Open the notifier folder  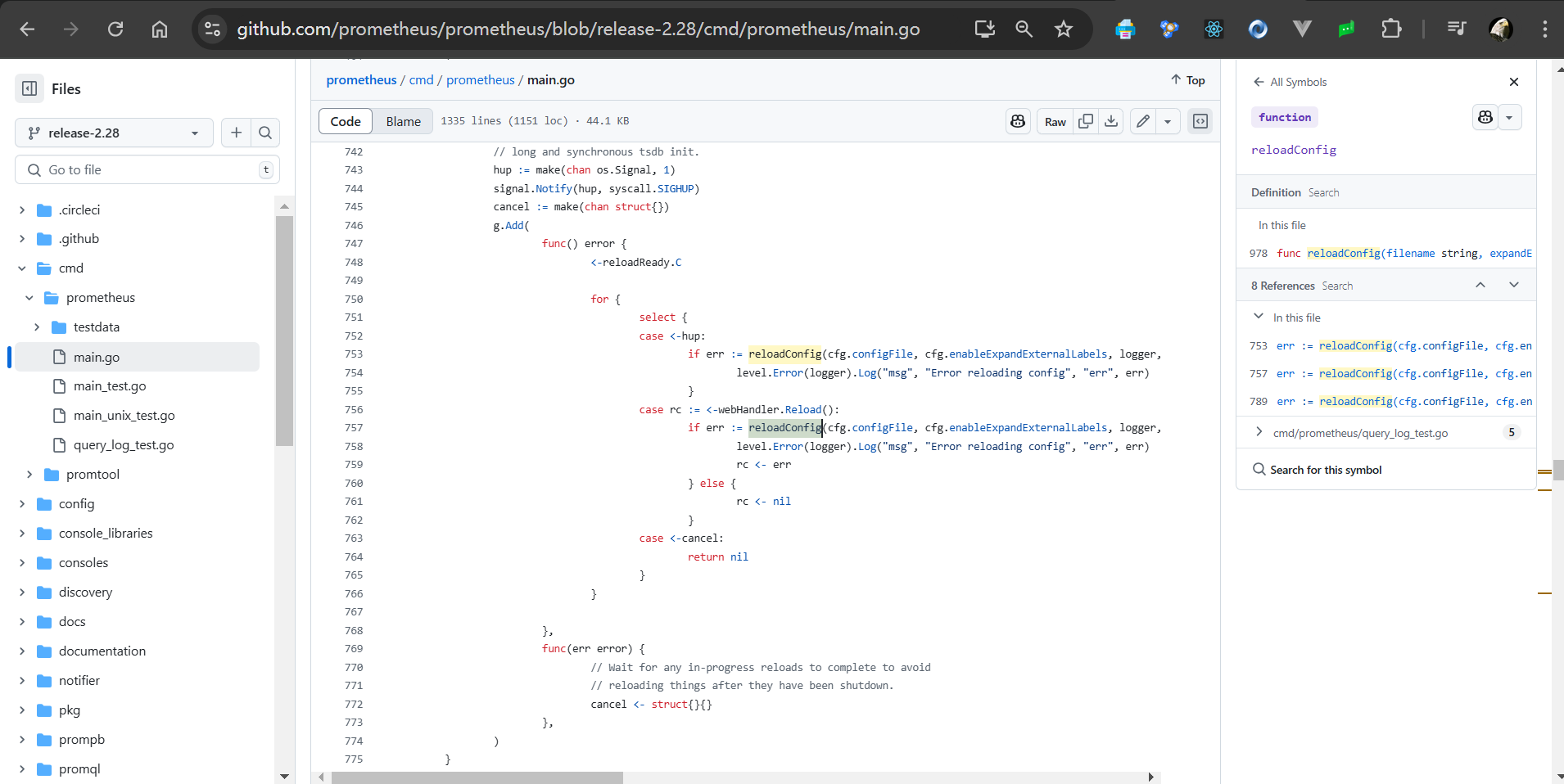click(79, 681)
